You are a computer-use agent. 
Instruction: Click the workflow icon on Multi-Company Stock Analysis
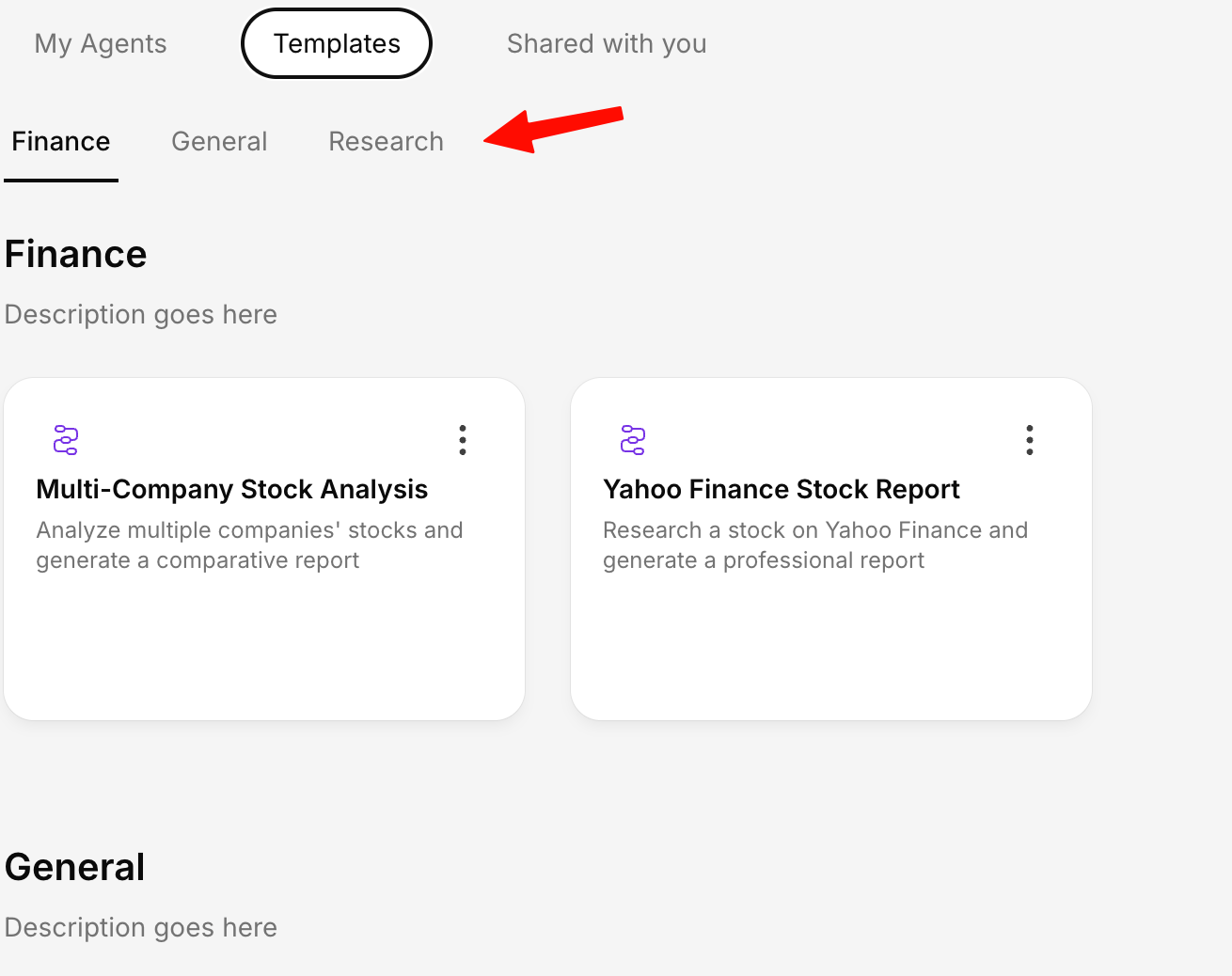66,440
